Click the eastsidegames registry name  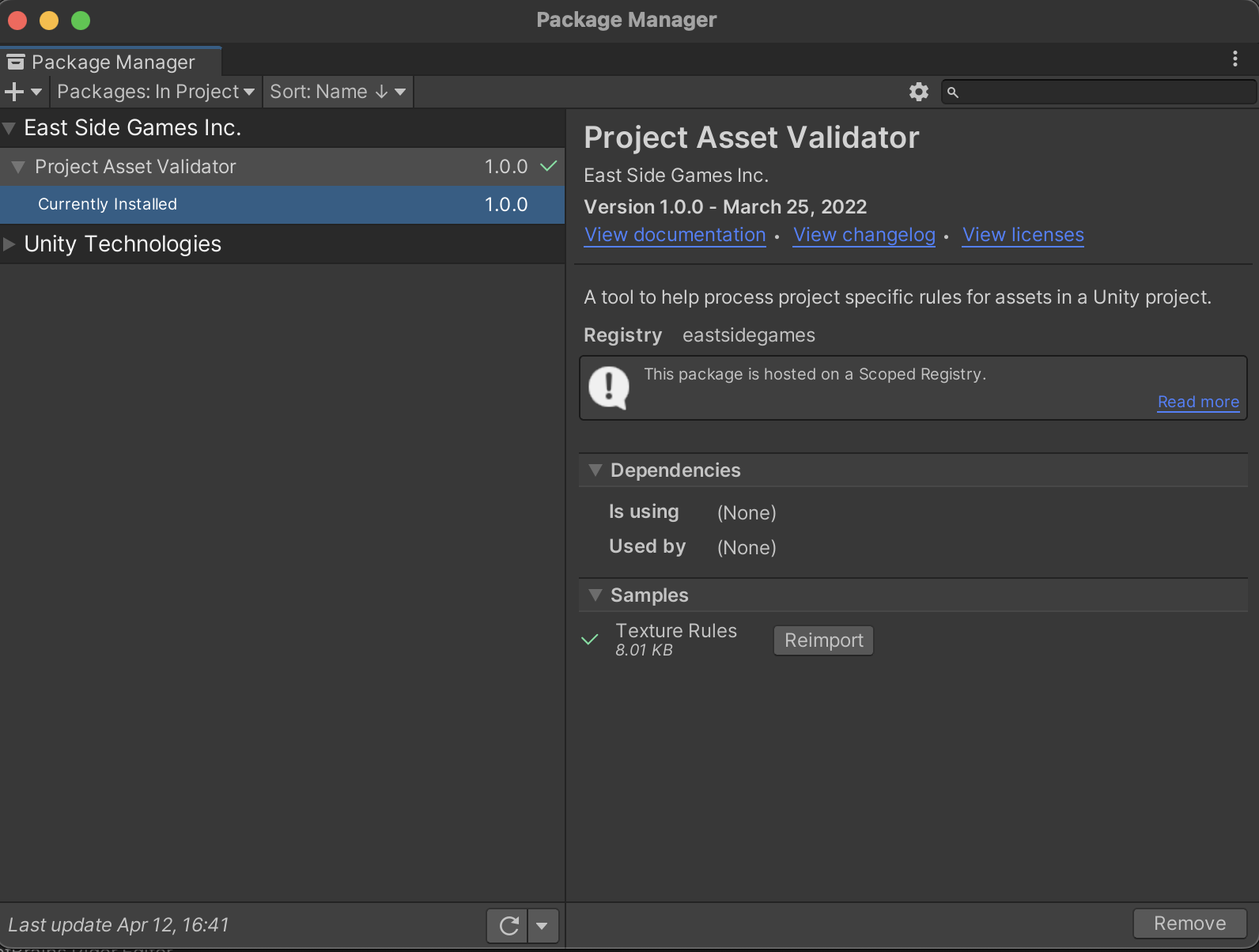click(749, 335)
